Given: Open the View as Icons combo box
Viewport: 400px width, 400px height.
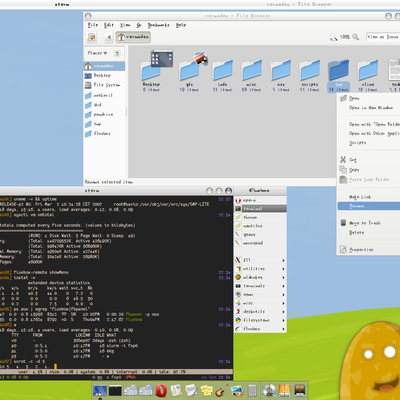Looking at the screenshot, I should [383, 37].
